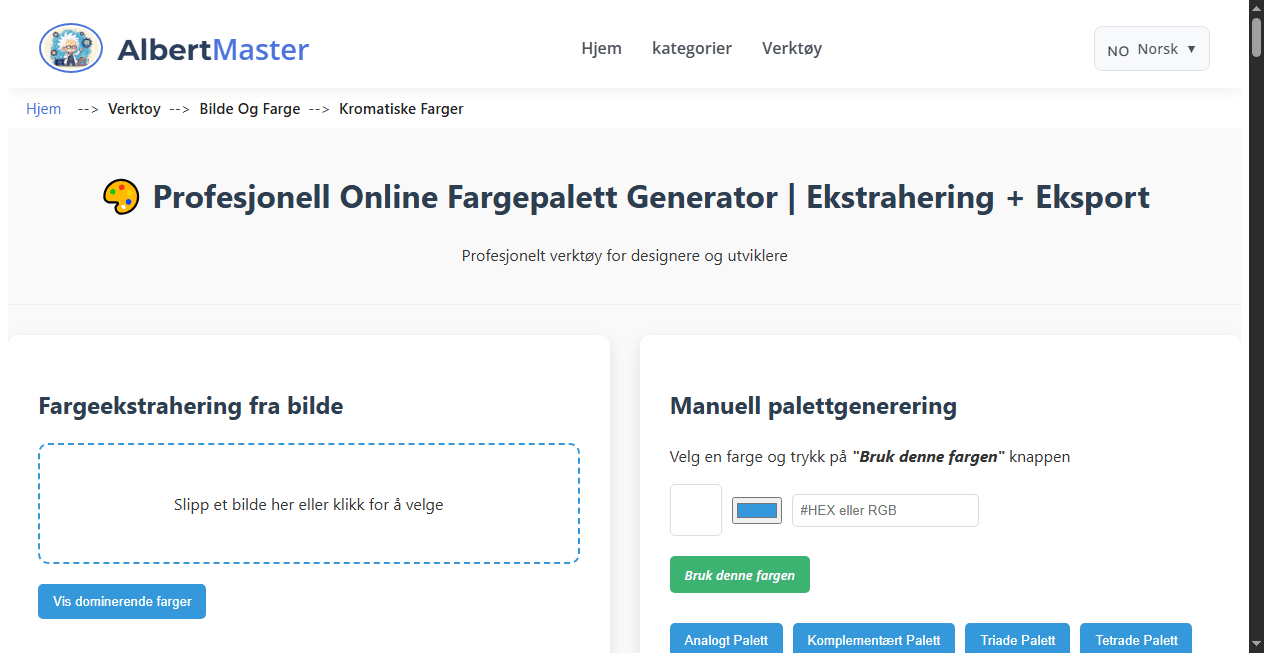Select Kromatiske Farger in the breadcrumb
Image resolution: width=1264 pixels, height=653 pixels.
[400, 108]
